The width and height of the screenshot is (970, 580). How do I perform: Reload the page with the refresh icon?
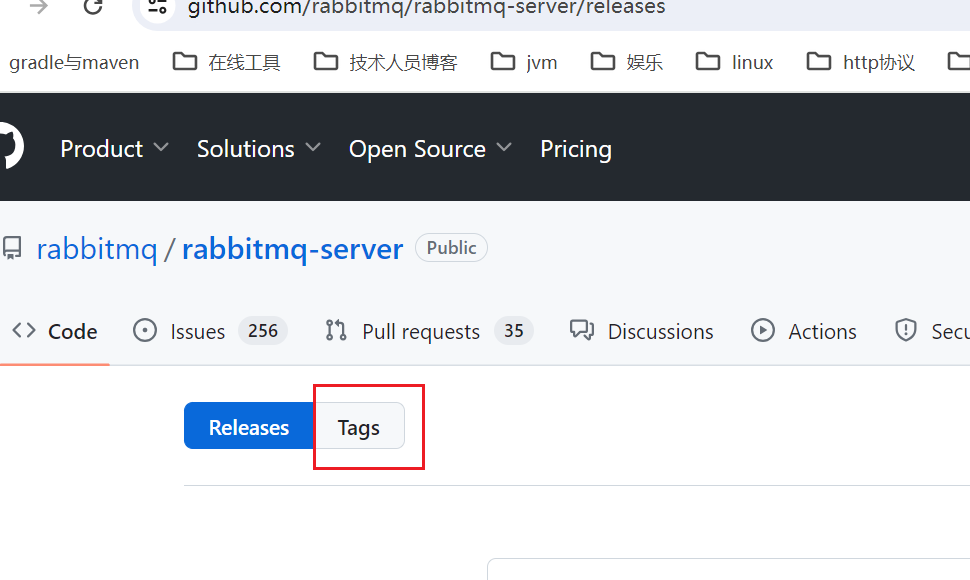(93, 7)
